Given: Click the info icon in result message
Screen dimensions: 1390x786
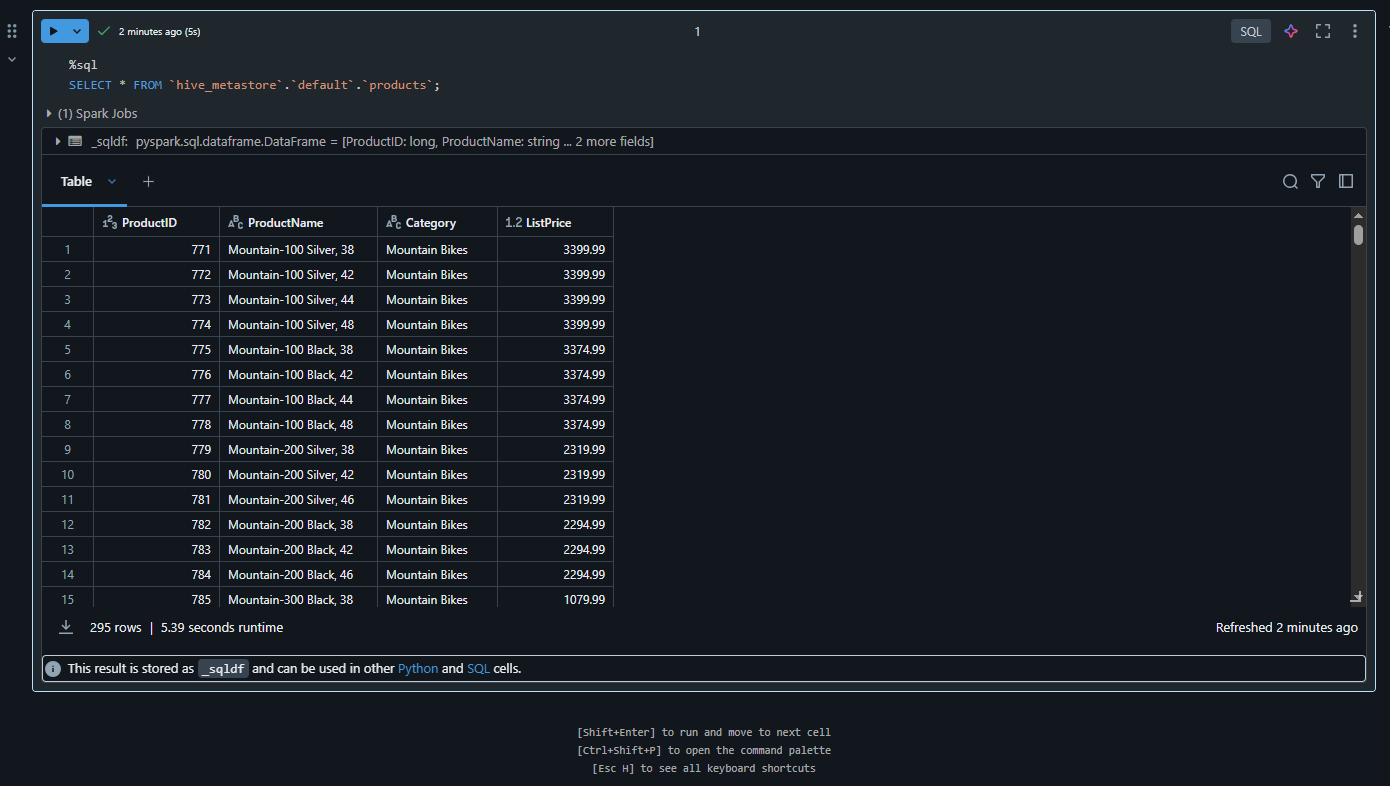Looking at the screenshot, I should click(53, 668).
